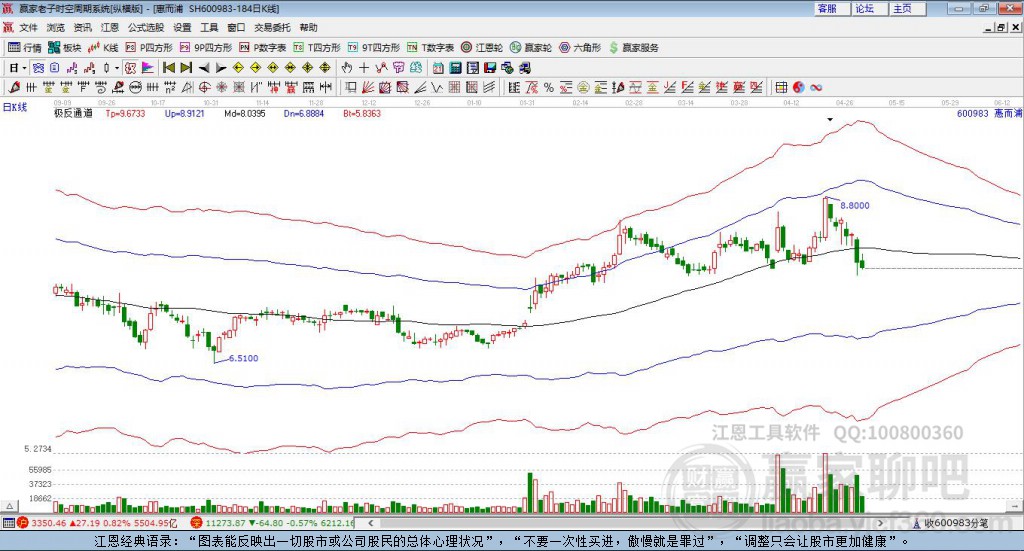Select the red circle target tool
The image size is (1024, 551).
pos(204,87)
